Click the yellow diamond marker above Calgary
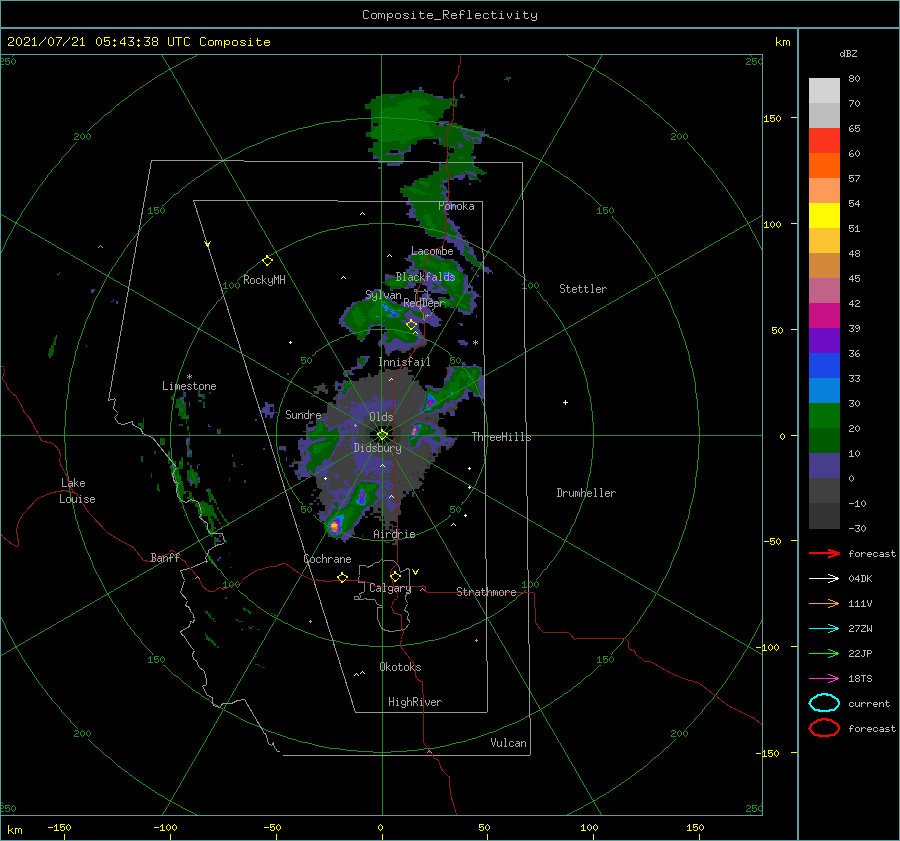Image resolution: width=900 pixels, height=841 pixels. tap(395, 576)
